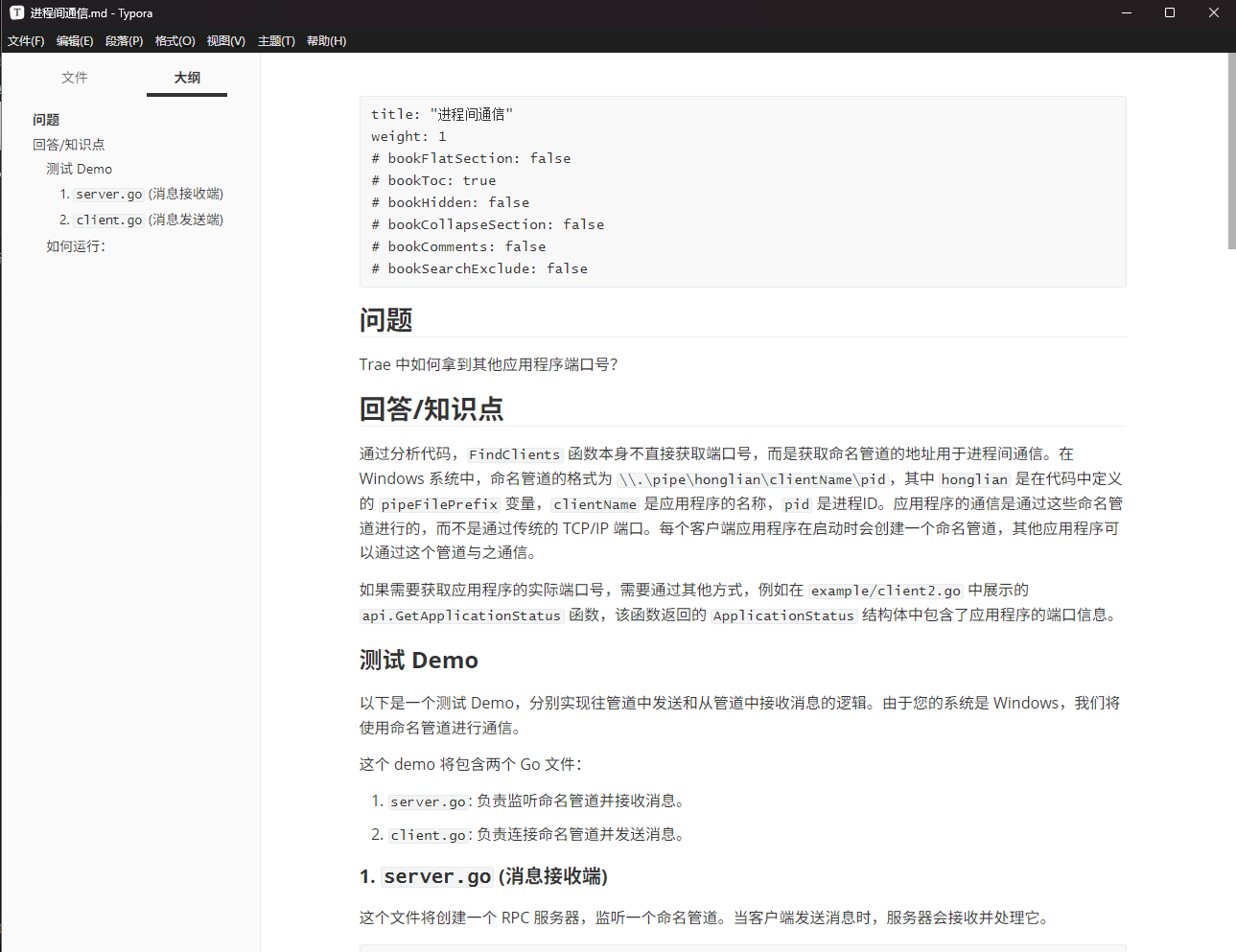Click the Typora app icon in title bar
Screen dimensions: 1236x952
pos(16,13)
